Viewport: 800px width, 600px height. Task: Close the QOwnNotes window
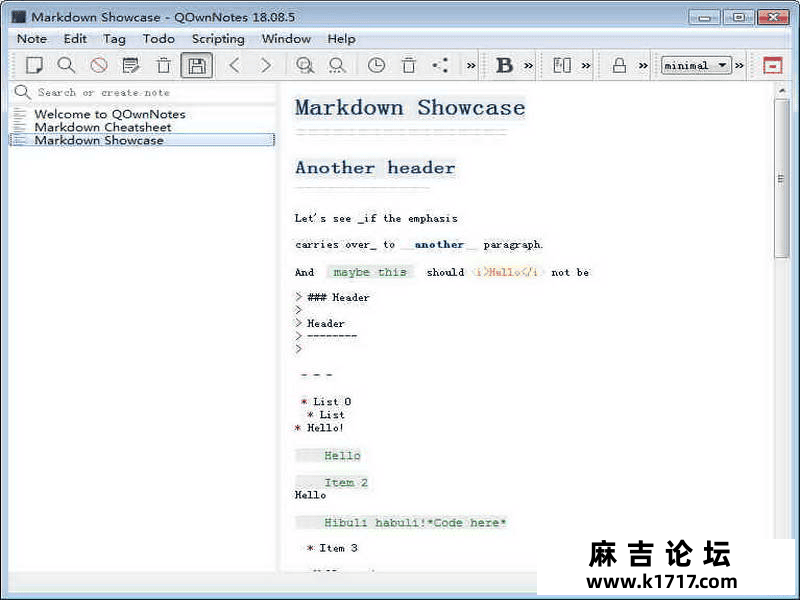pyautogui.click(x=773, y=17)
